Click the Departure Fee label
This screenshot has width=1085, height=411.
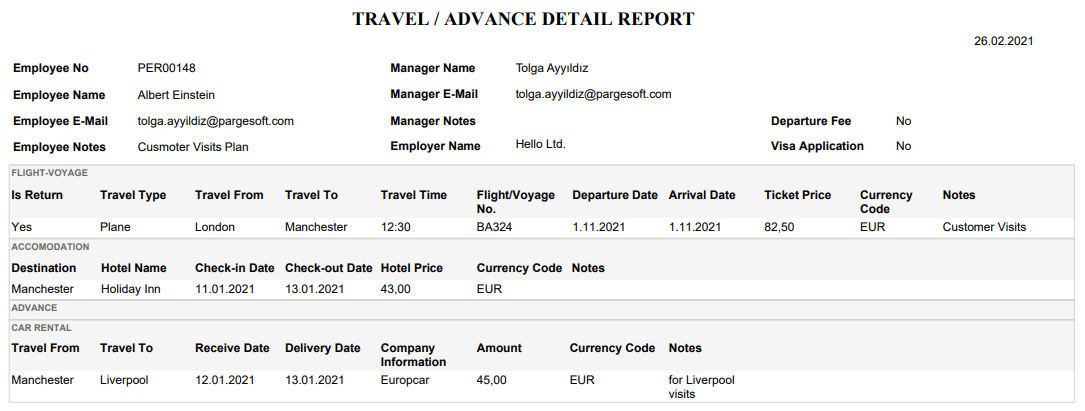click(x=810, y=121)
